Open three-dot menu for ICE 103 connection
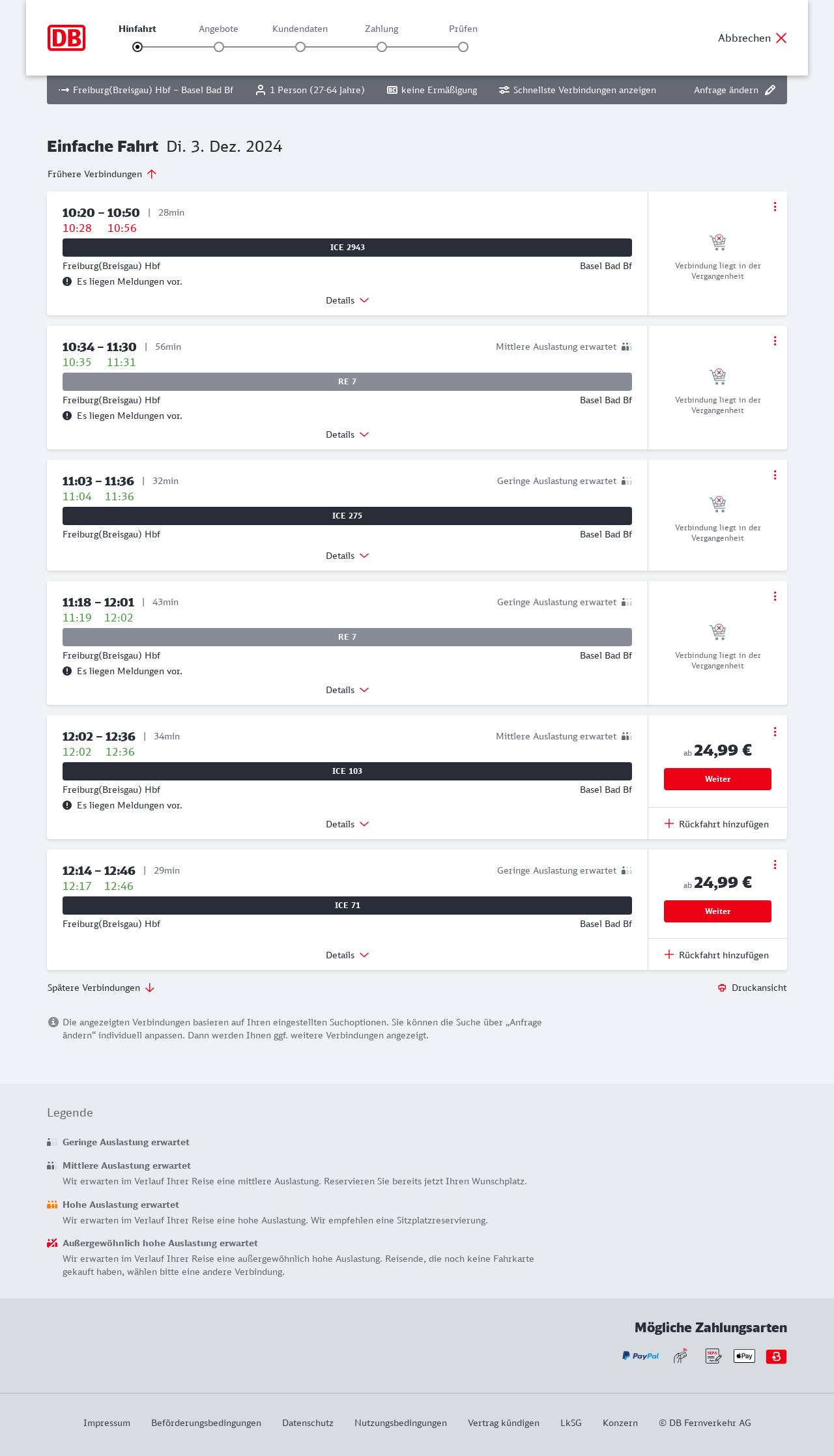Image resolution: width=834 pixels, height=1456 pixels. pos(775,732)
